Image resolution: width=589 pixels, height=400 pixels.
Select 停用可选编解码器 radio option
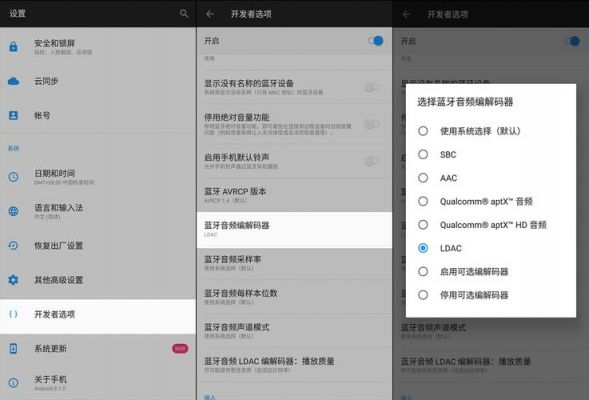click(x=423, y=295)
